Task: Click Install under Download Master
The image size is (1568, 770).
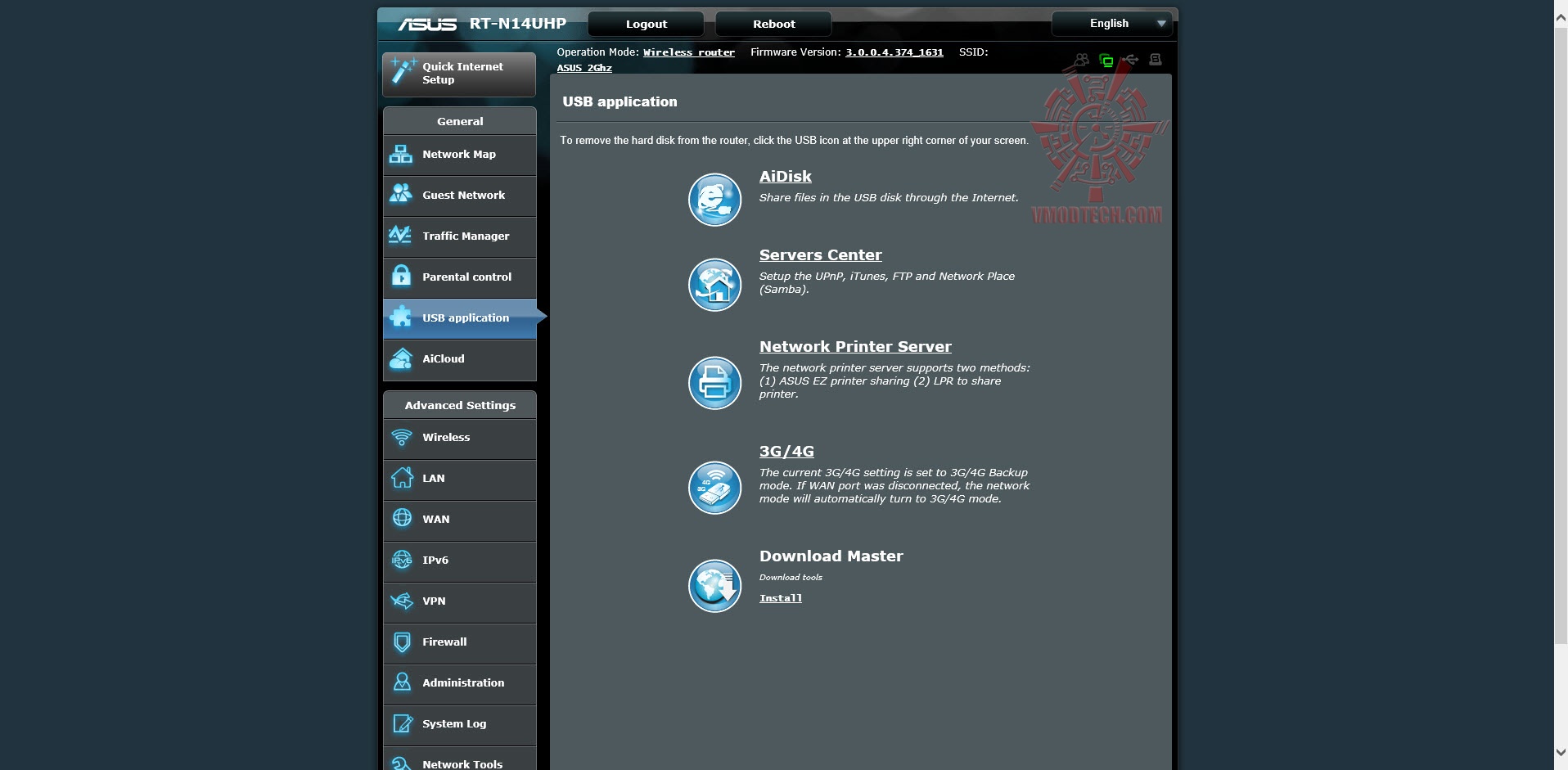Action: pyautogui.click(x=781, y=598)
